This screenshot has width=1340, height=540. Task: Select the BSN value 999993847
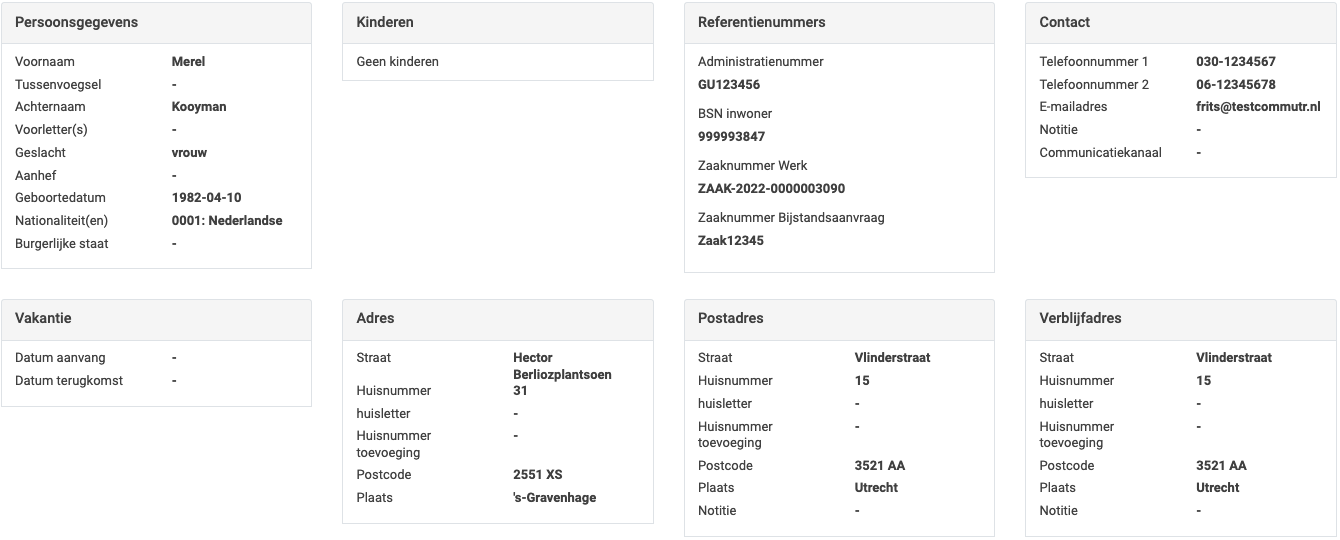[x=731, y=137]
